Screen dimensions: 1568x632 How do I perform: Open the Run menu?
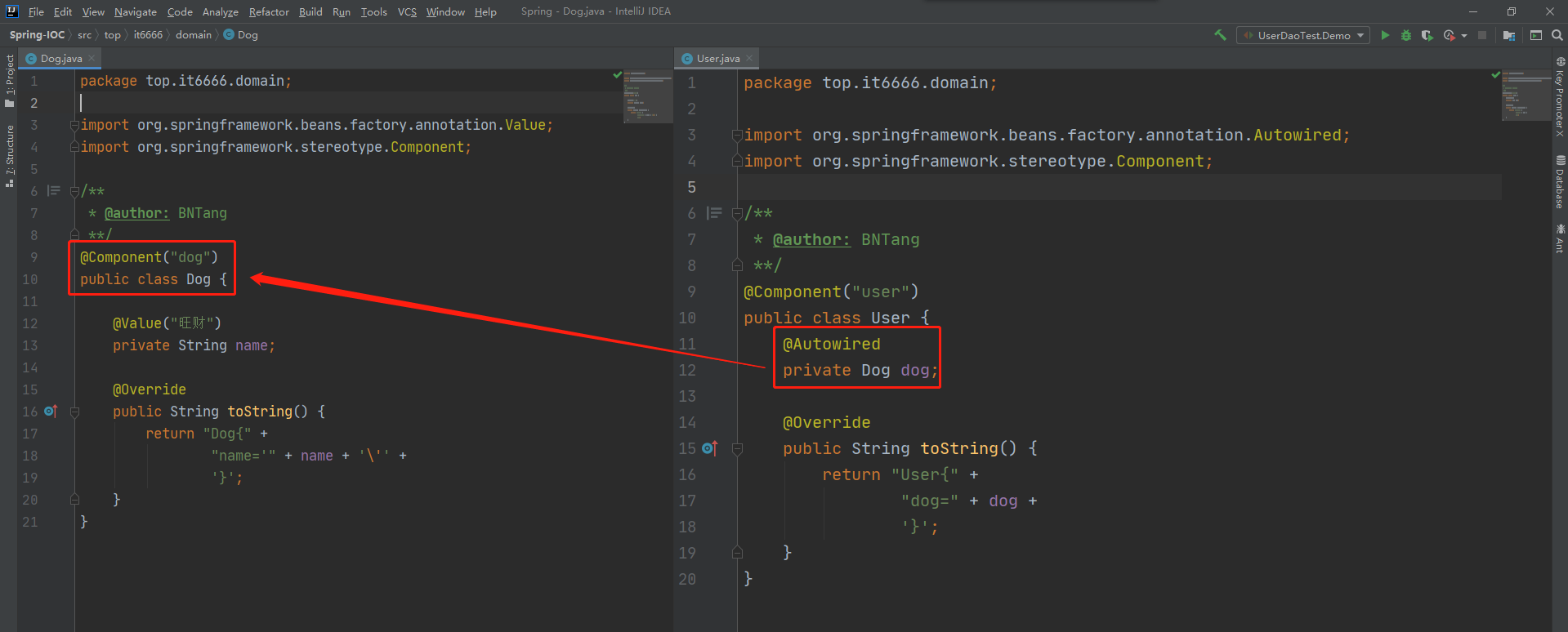point(342,11)
